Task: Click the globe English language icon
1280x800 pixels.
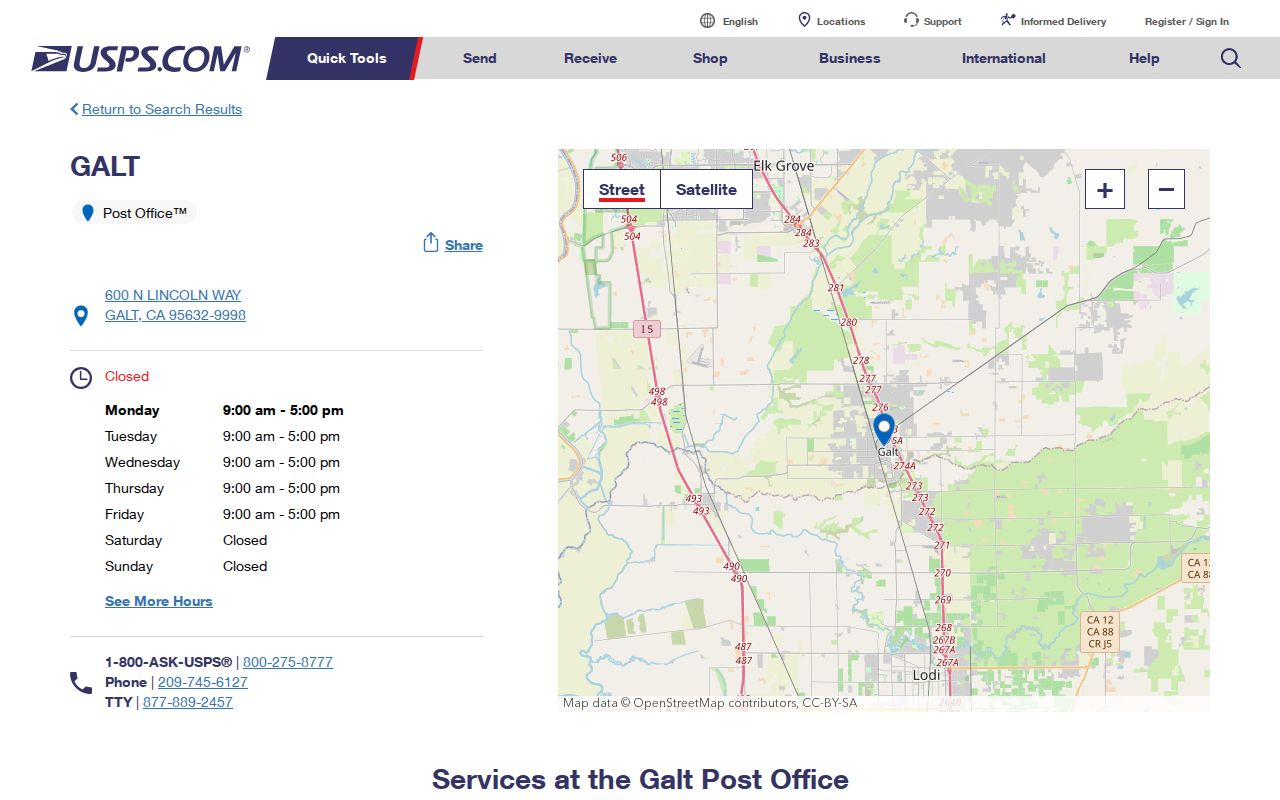Action: coord(708,21)
